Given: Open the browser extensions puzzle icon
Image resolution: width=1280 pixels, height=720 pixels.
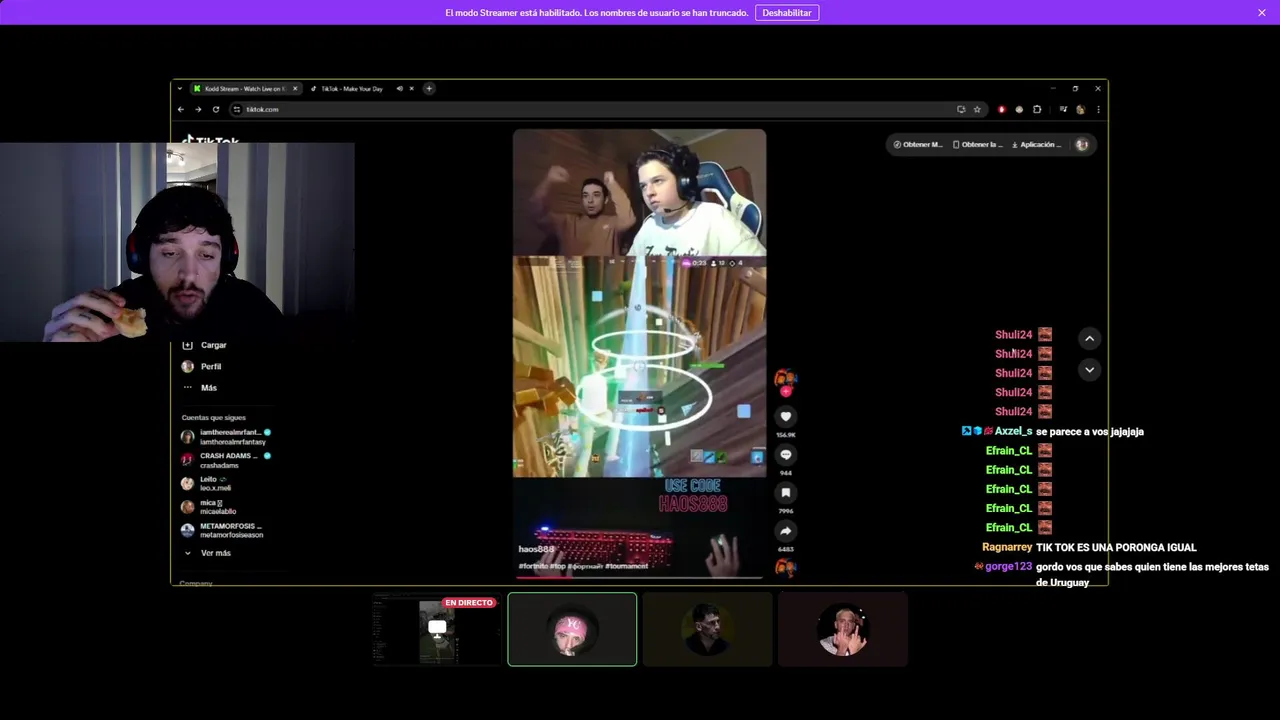Looking at the screenshot, I should [1037, 109].
